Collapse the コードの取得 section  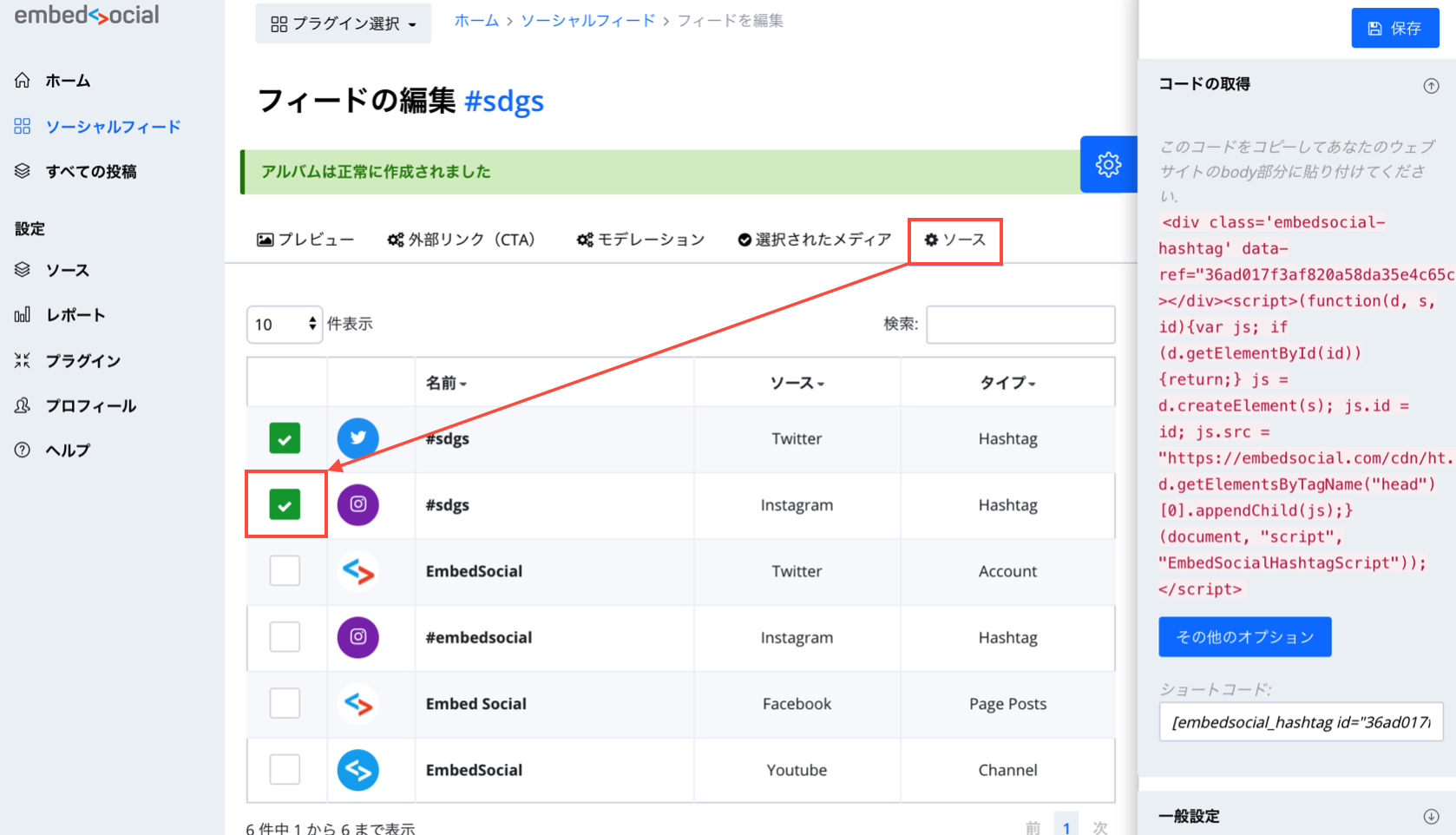pos(1431,86)
